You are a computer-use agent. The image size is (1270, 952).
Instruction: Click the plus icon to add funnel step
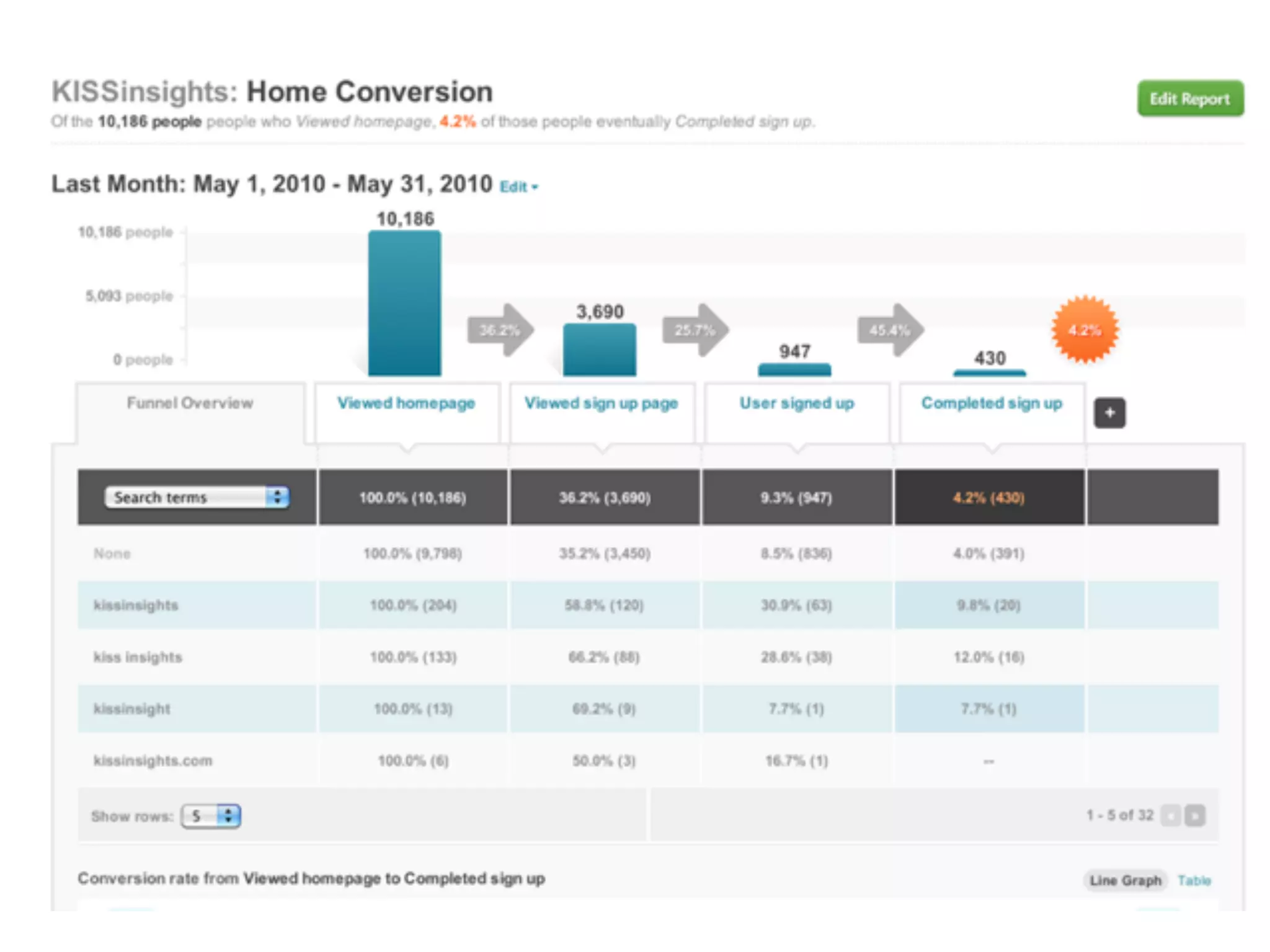pyautogui.click(x=1109, y=413)
